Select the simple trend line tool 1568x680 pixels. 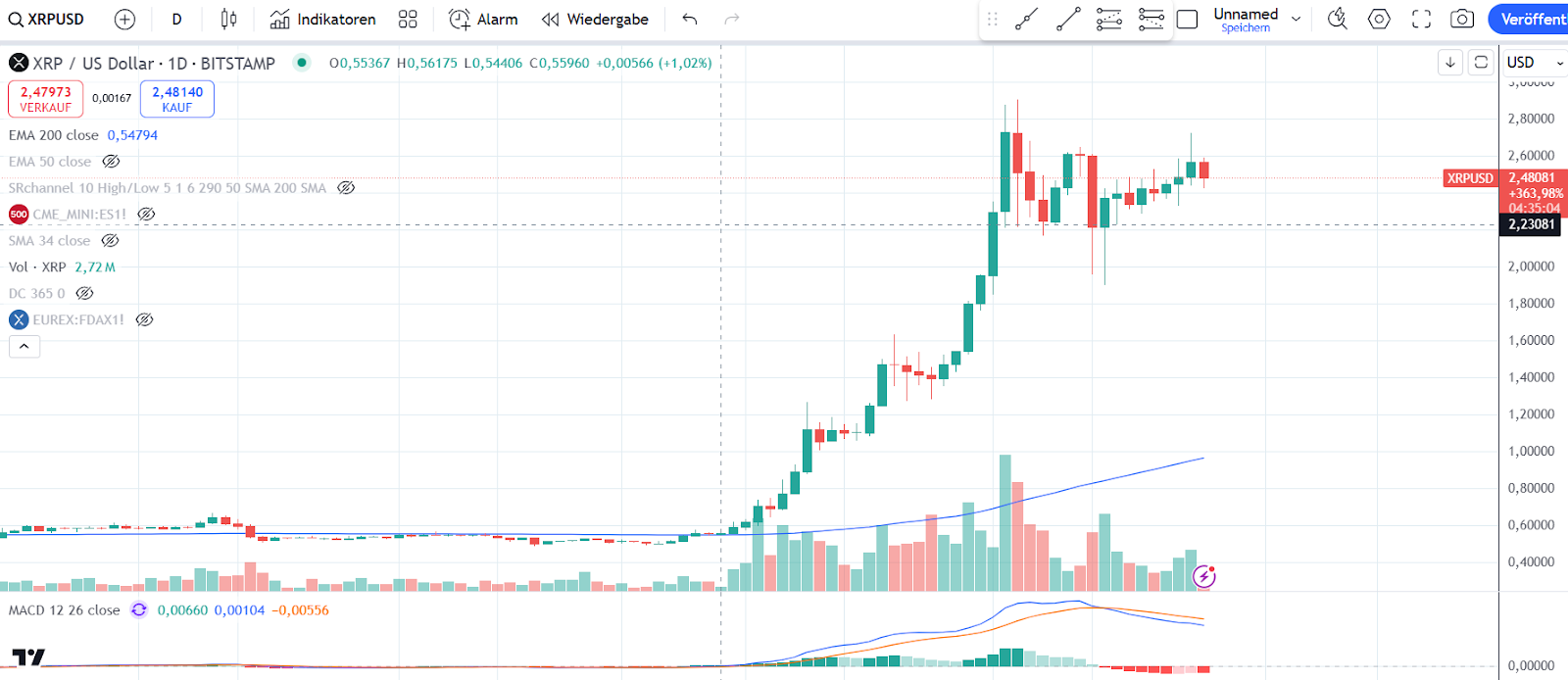[x=1068, y=19]
